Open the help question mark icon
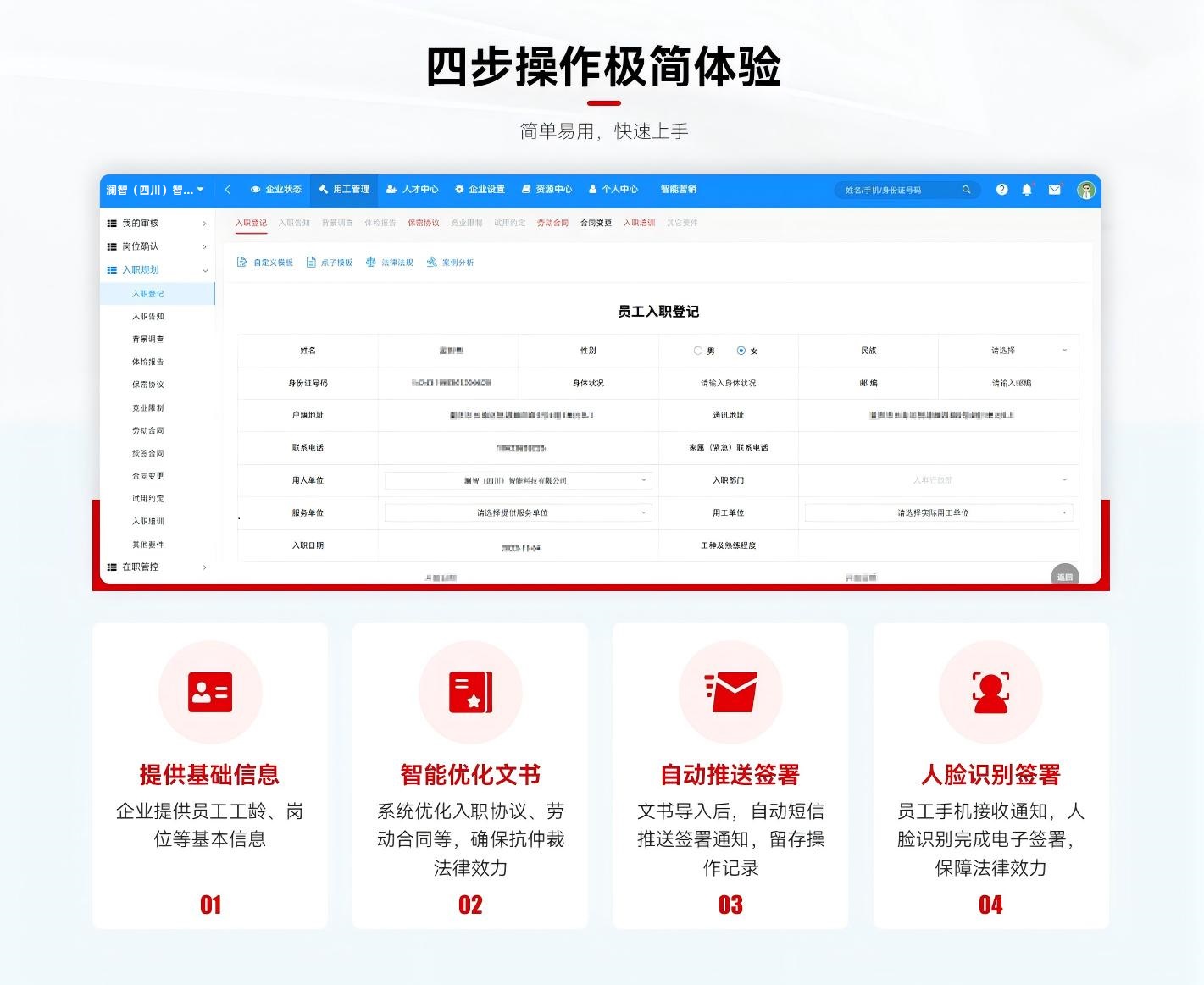 click(1001, 190)
